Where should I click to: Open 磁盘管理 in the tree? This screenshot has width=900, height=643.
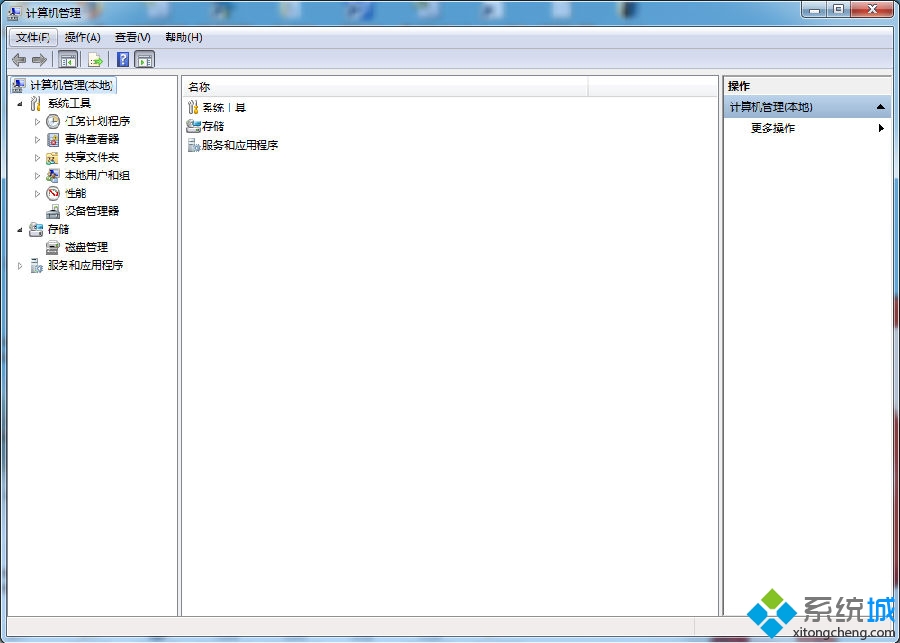tap(86, 247)
